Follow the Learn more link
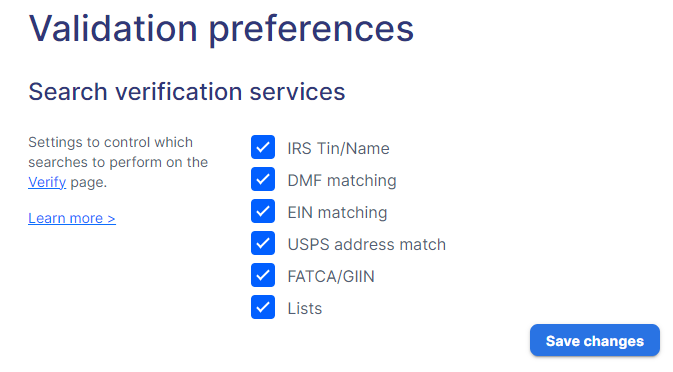The width and height of the screenshot is (673, 372). [72, 218]
